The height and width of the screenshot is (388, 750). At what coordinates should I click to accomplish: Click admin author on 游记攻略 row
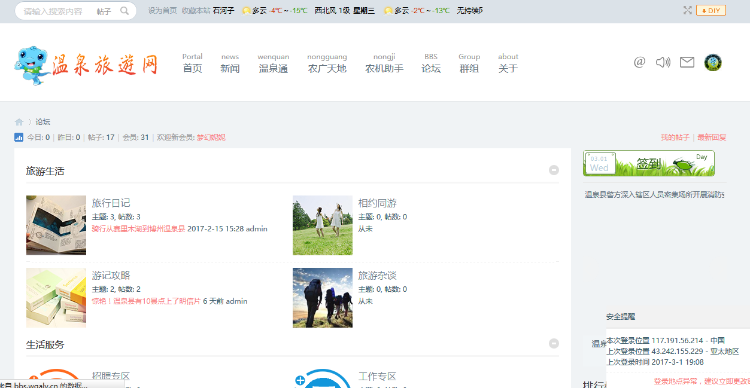[237, 301]
